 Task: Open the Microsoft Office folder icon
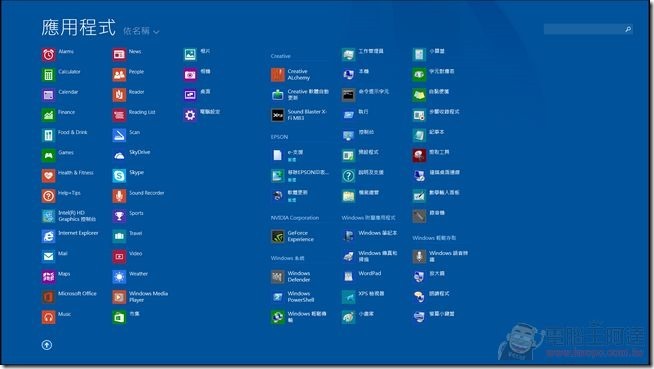pos(48,297)
